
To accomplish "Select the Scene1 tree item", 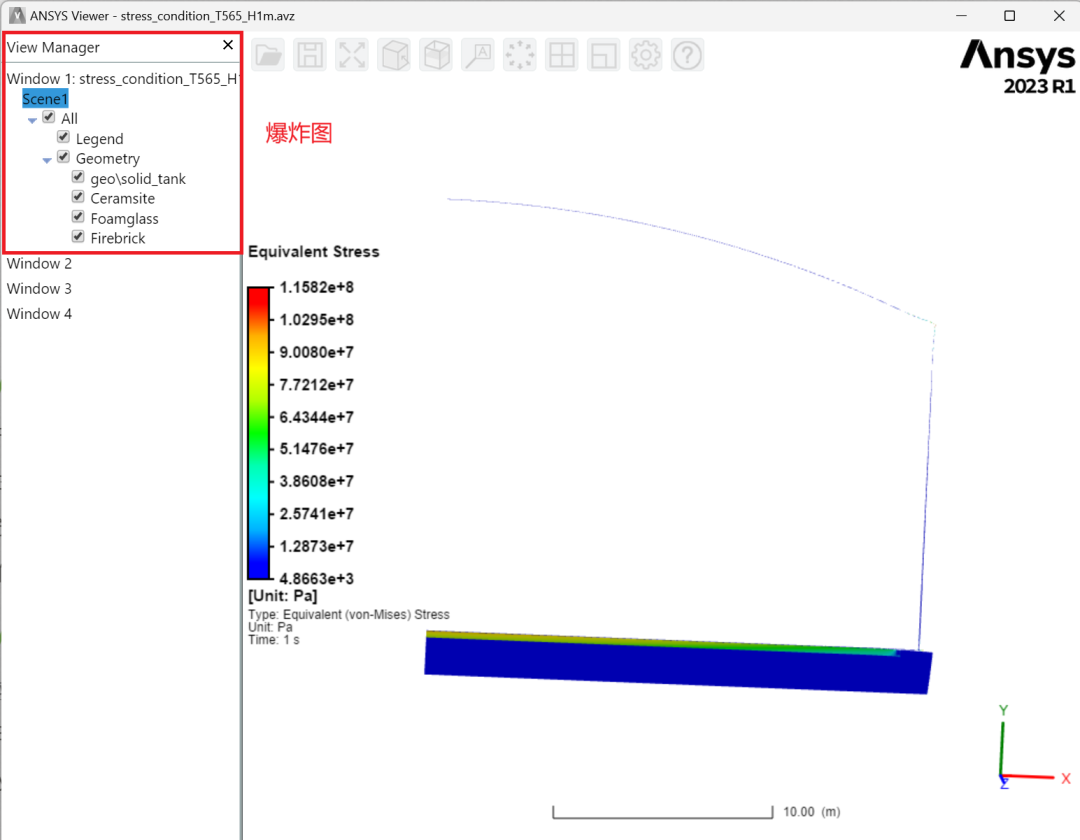I will (x=45, y=98).
